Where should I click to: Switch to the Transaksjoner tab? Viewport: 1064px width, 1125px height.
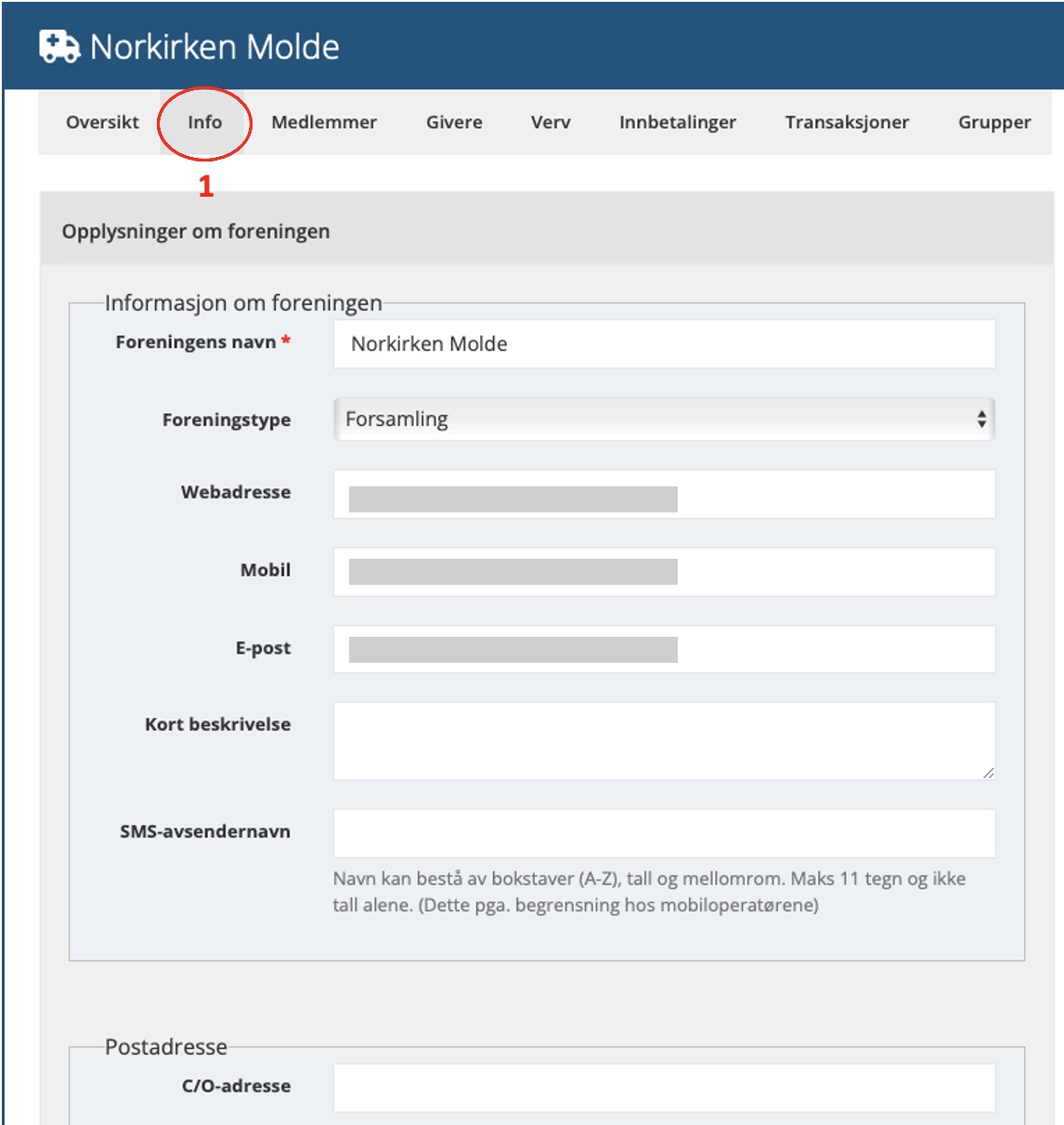[x=847, y=122]
